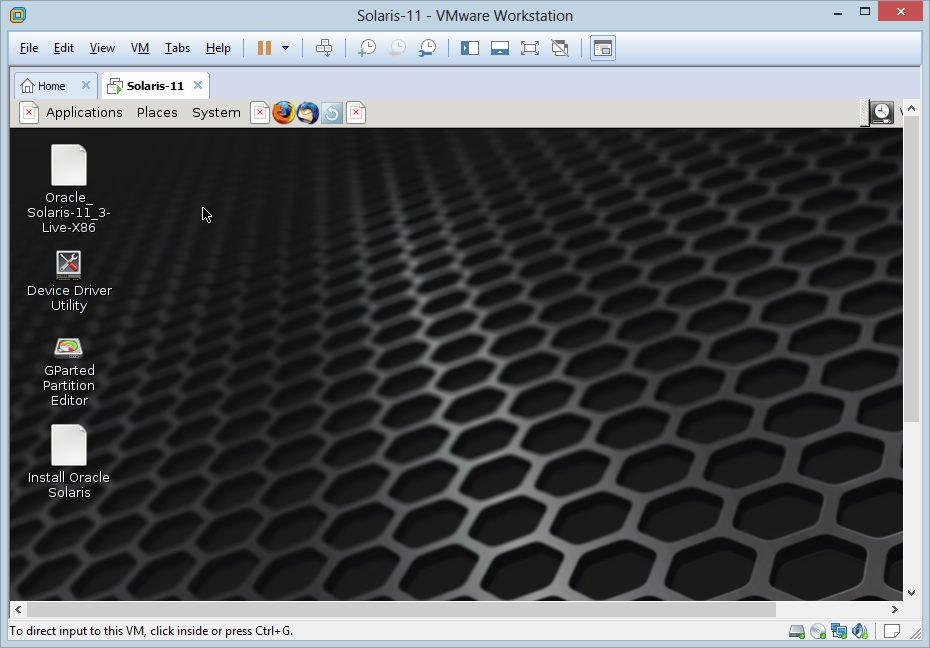Click the broken-image icon left of Applications

(28, 113)
